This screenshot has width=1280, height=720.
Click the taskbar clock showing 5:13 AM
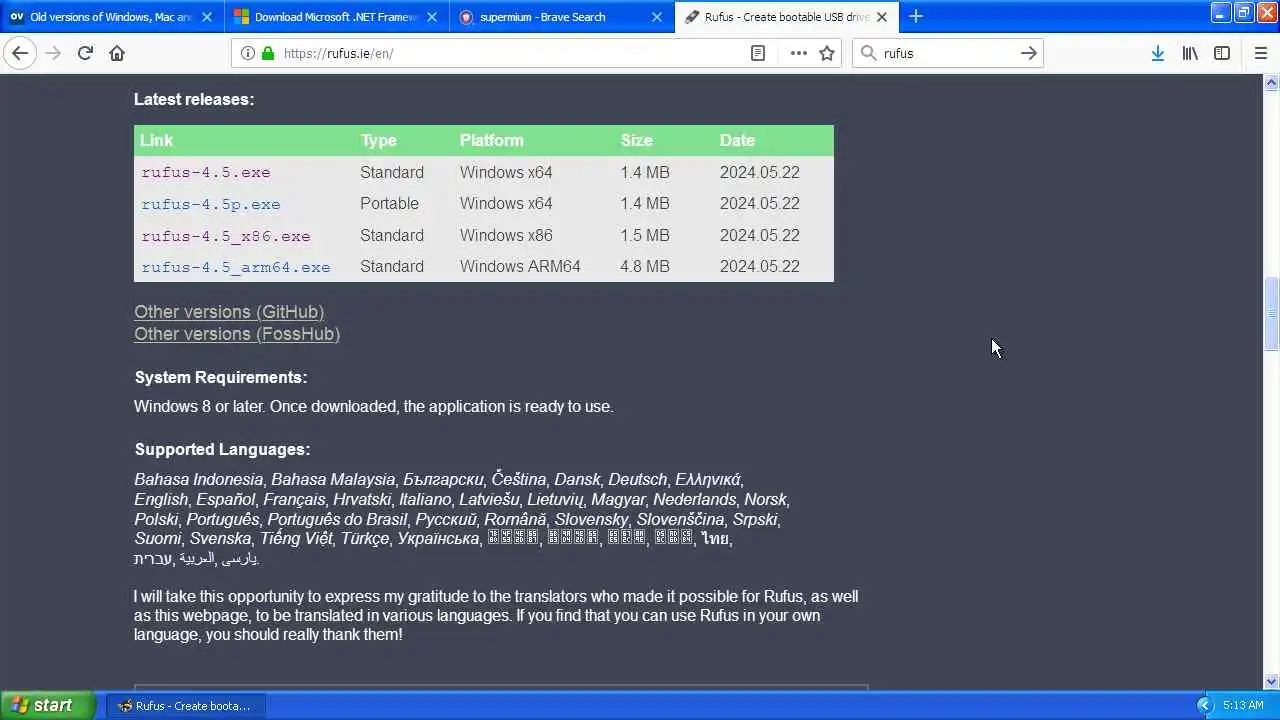coord(1243,705)
